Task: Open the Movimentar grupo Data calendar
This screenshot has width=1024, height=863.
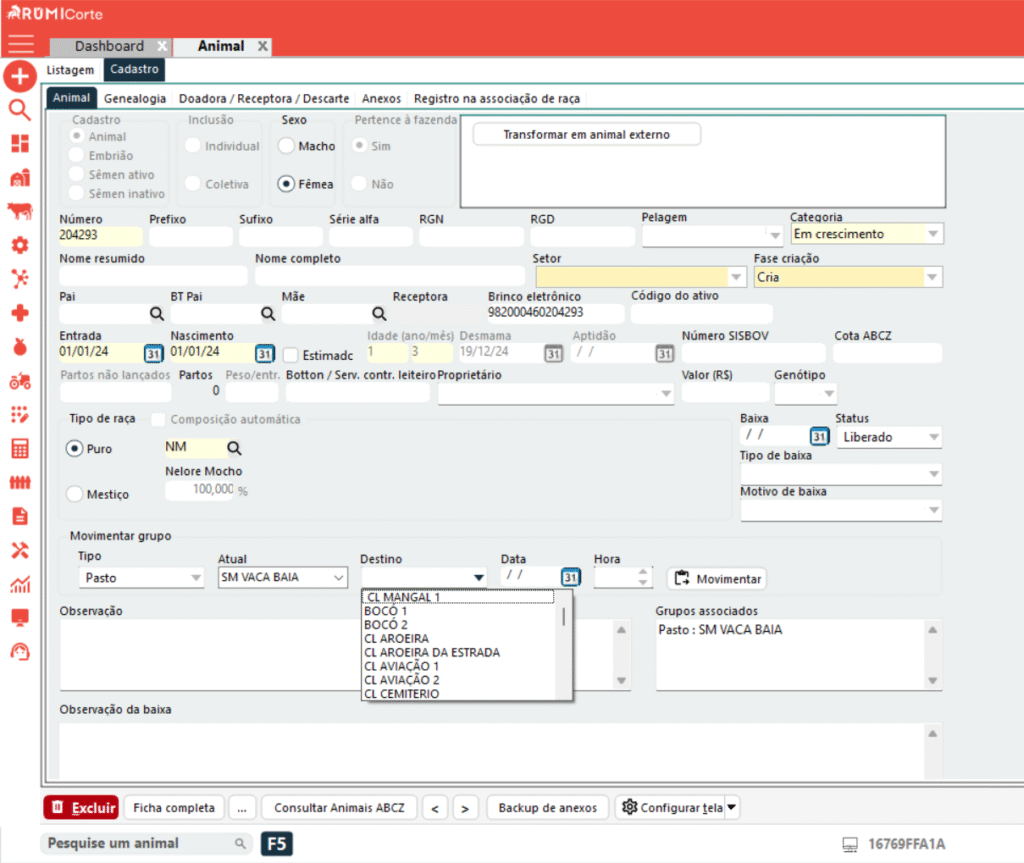Action: pyautogui.click(x=570, y=578)
